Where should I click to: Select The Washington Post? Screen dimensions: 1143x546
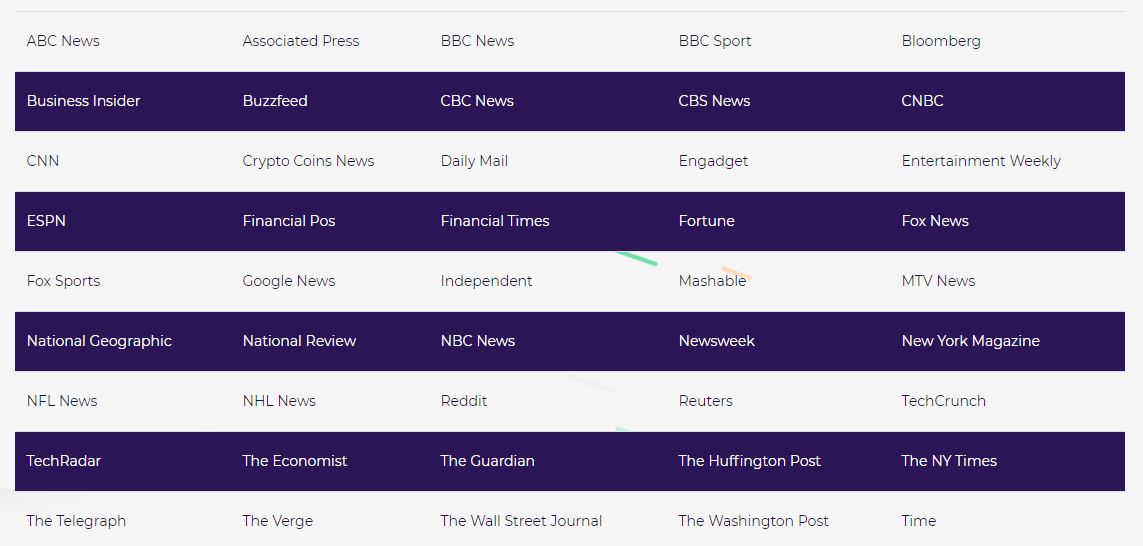coord(753,520)
